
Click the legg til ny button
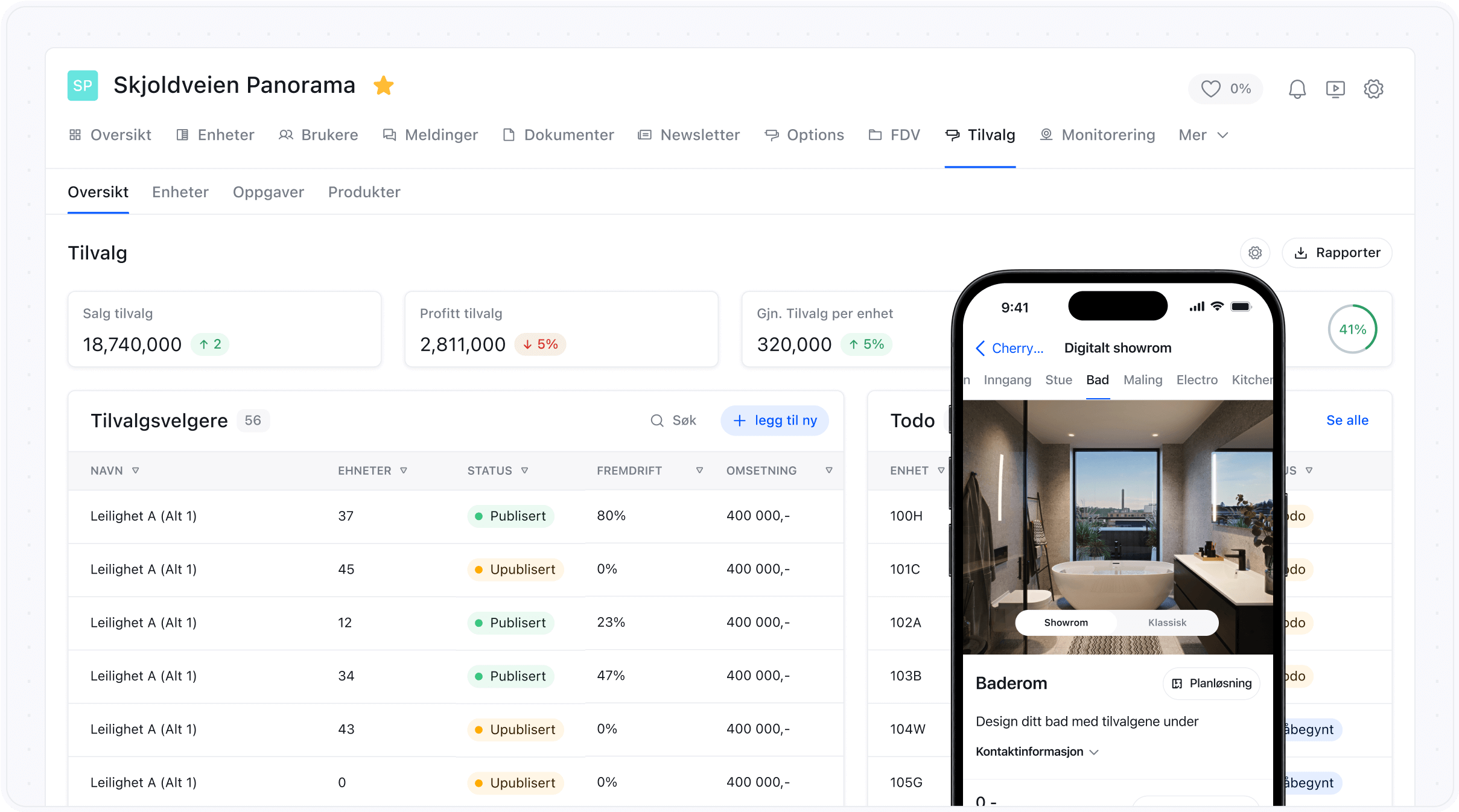(x=775, y=420)
